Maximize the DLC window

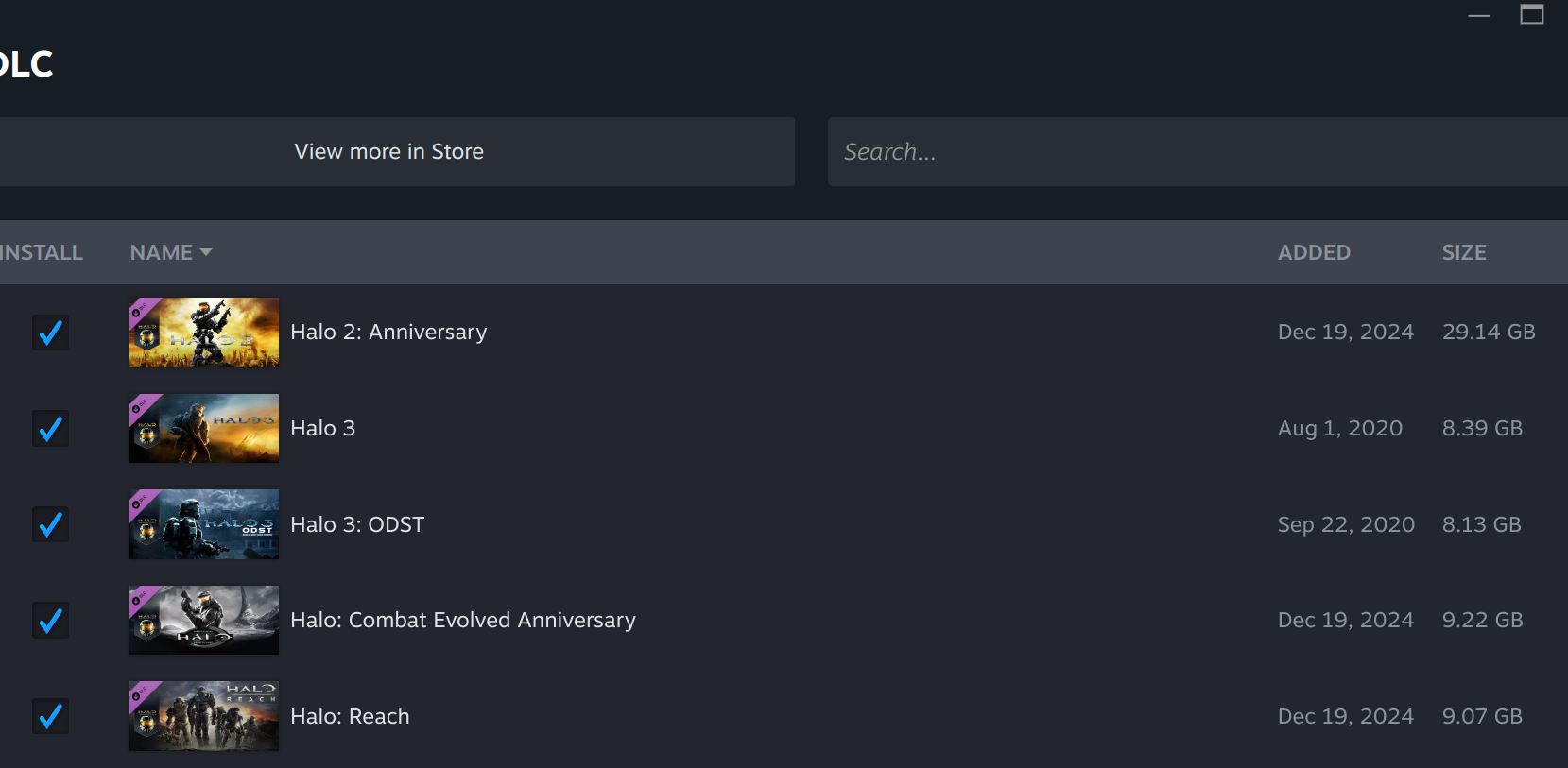click(1532, 14)
